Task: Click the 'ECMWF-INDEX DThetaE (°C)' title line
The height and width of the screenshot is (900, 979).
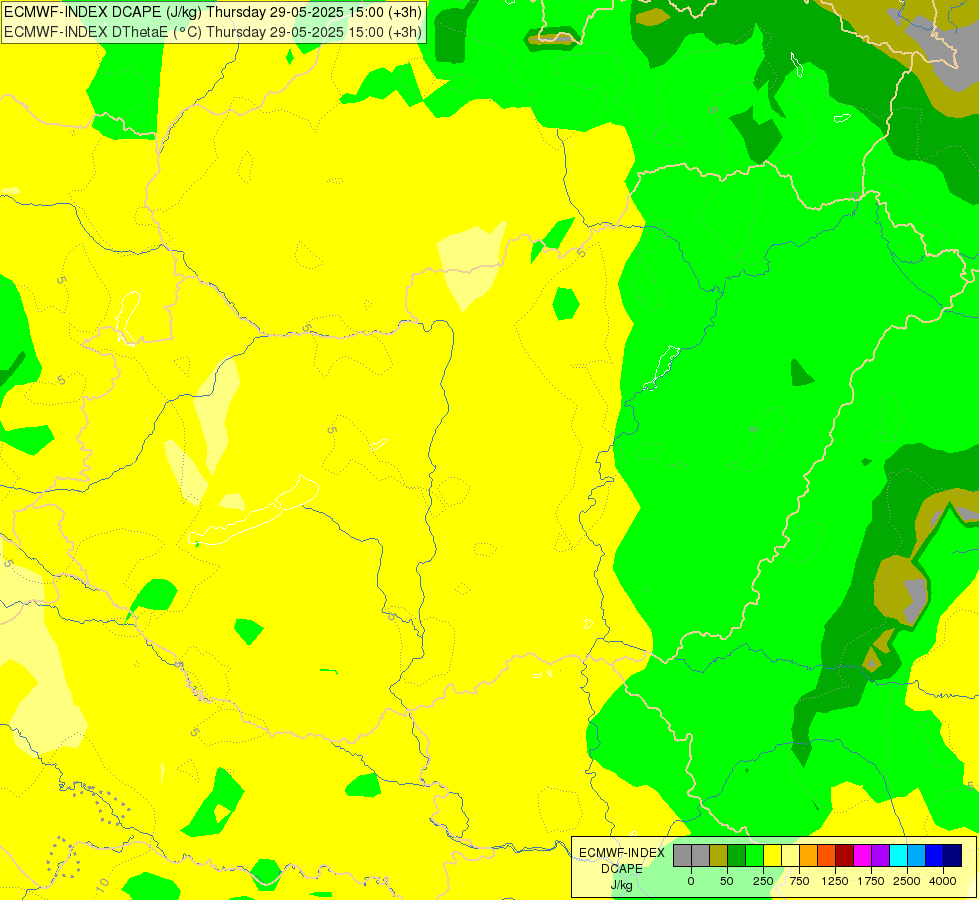Action: coord(213,32)
